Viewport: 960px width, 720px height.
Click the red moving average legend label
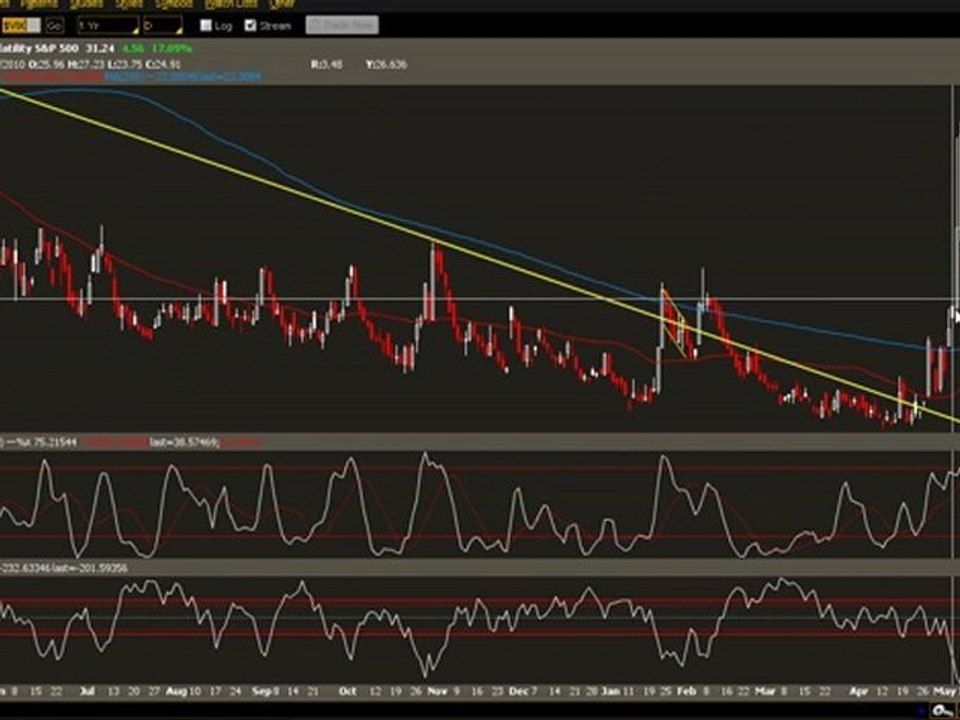[51, 77]
